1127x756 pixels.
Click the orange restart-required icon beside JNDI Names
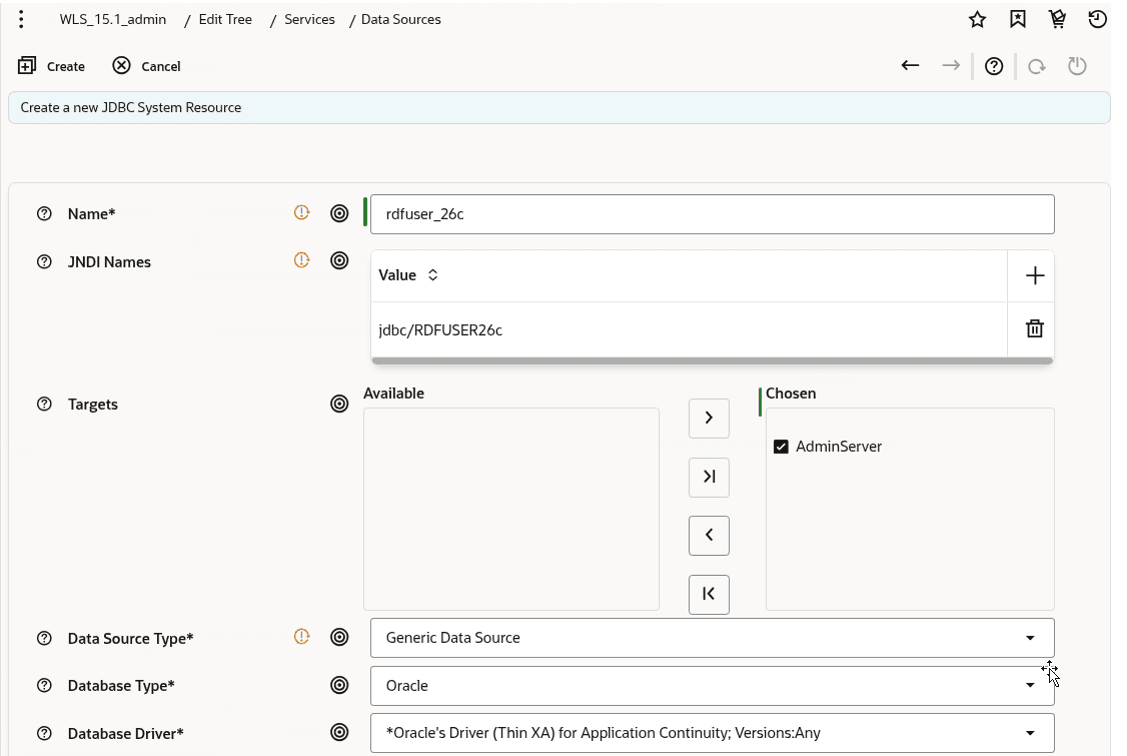click(302, 260)
